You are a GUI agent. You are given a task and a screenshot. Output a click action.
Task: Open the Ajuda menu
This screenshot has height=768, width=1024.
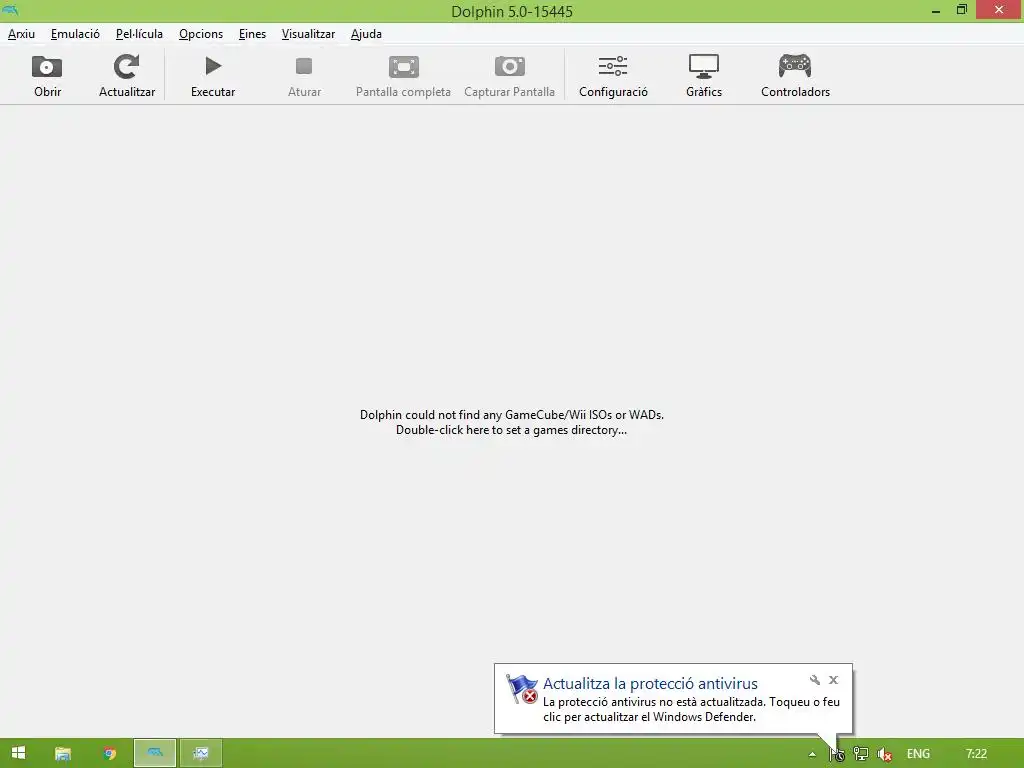click(366, 34)
